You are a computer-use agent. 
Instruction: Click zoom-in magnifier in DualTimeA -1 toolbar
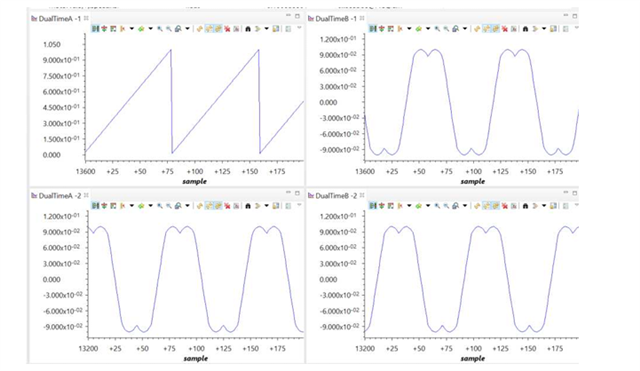tap(160, 29)
